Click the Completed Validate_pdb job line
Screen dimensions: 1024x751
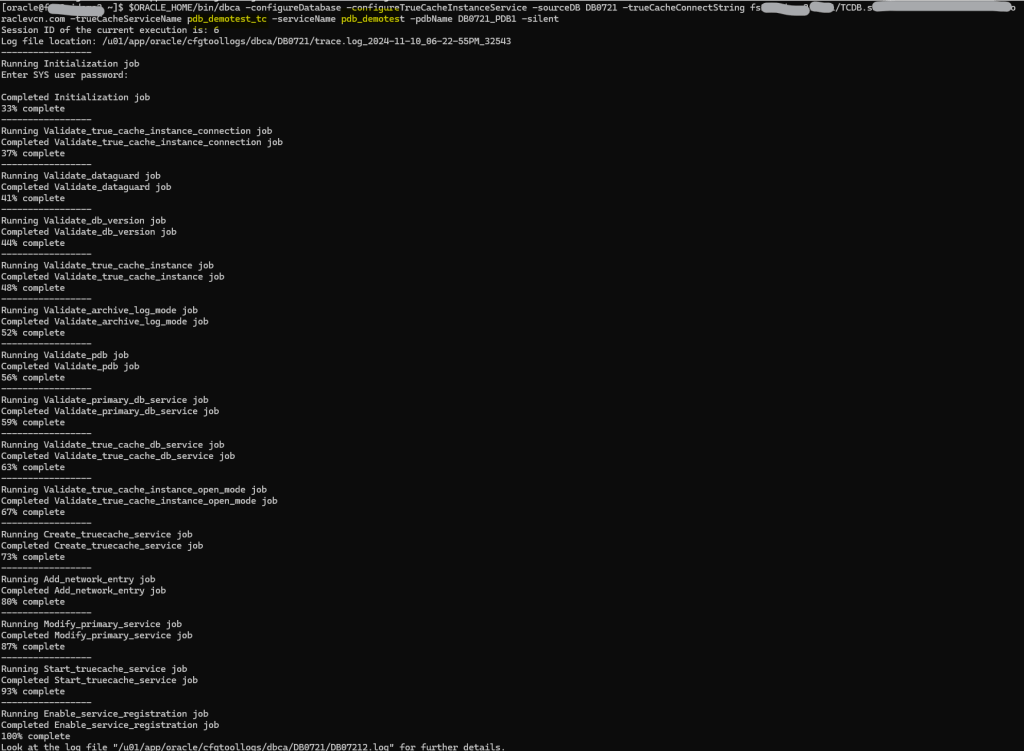pyautogui.click(x=70, y=366)
